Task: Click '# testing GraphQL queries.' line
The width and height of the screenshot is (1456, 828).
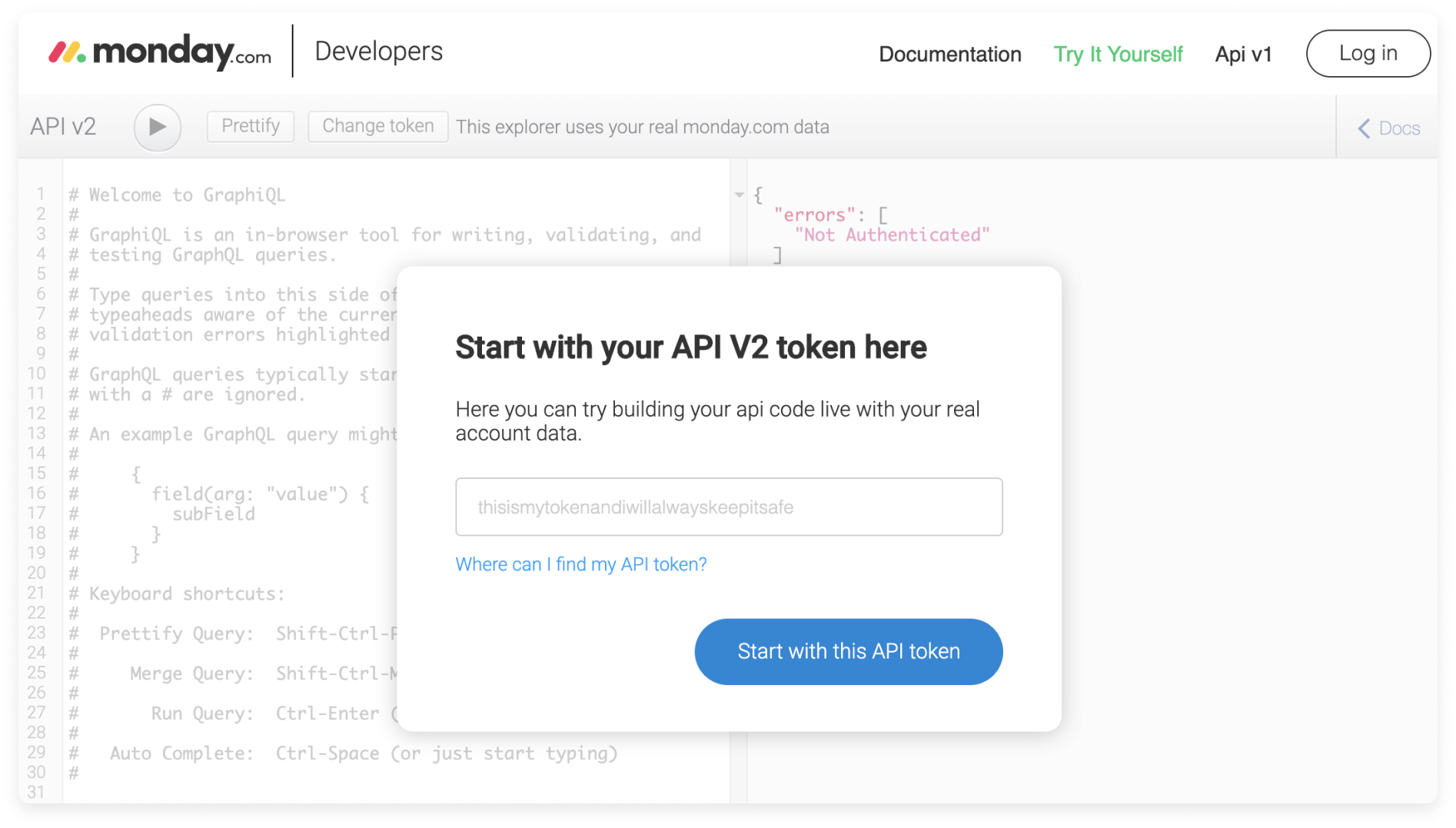Action: tap(202, 254)
